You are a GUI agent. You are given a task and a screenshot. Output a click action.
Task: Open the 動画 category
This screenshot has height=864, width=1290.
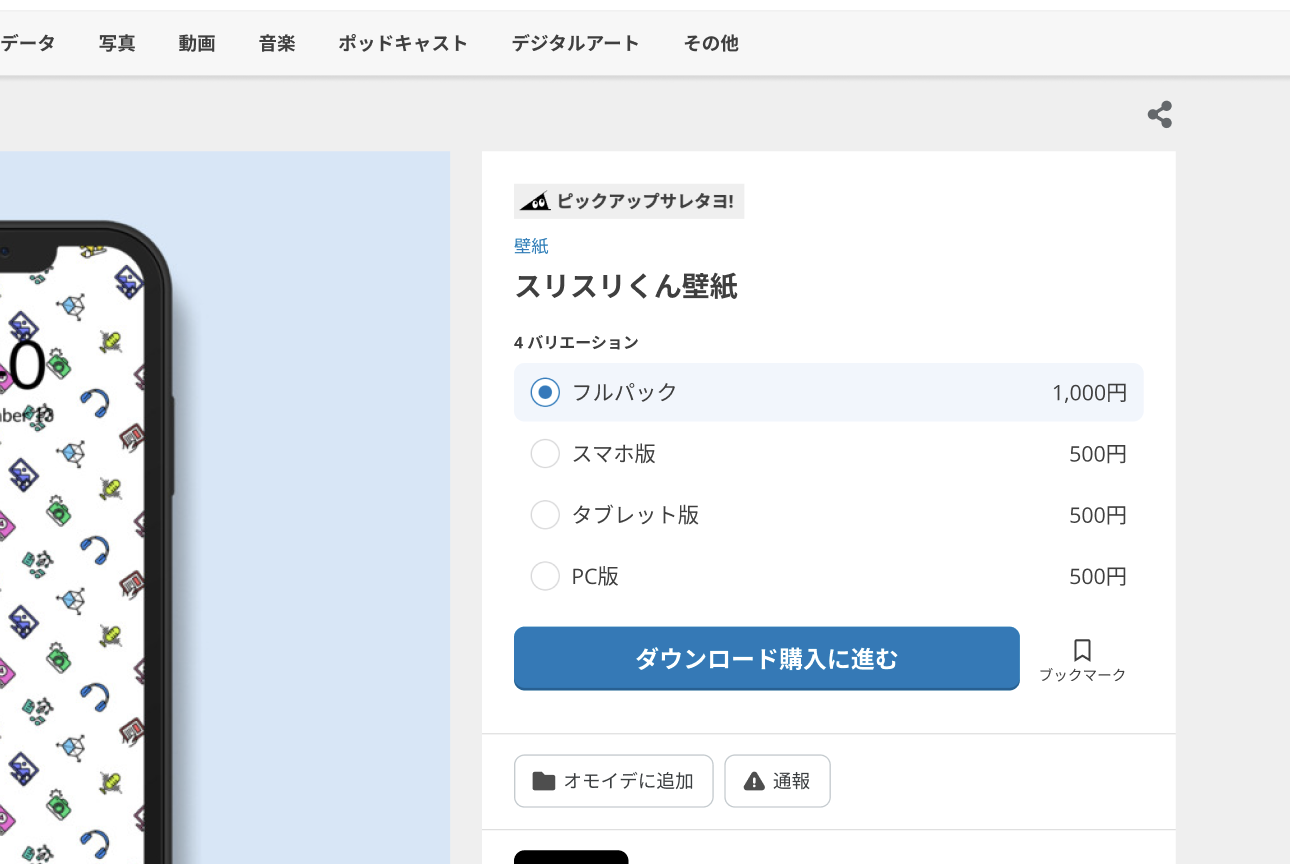point(197,43)
